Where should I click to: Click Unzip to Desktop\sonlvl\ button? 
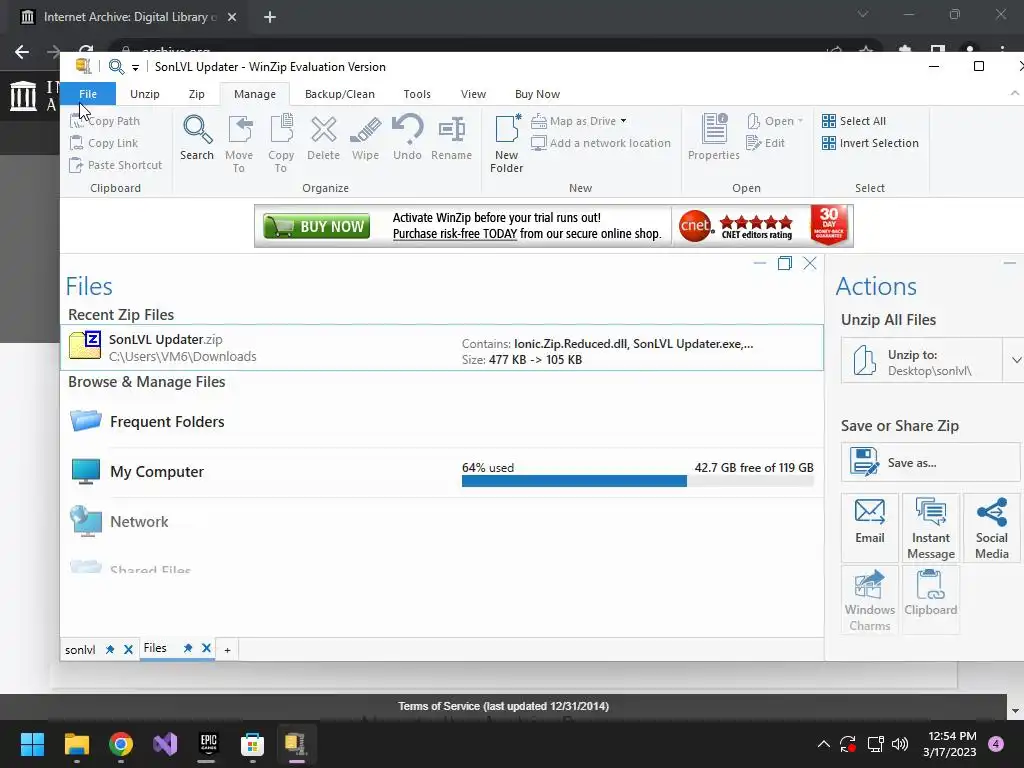tap(921, 360)
